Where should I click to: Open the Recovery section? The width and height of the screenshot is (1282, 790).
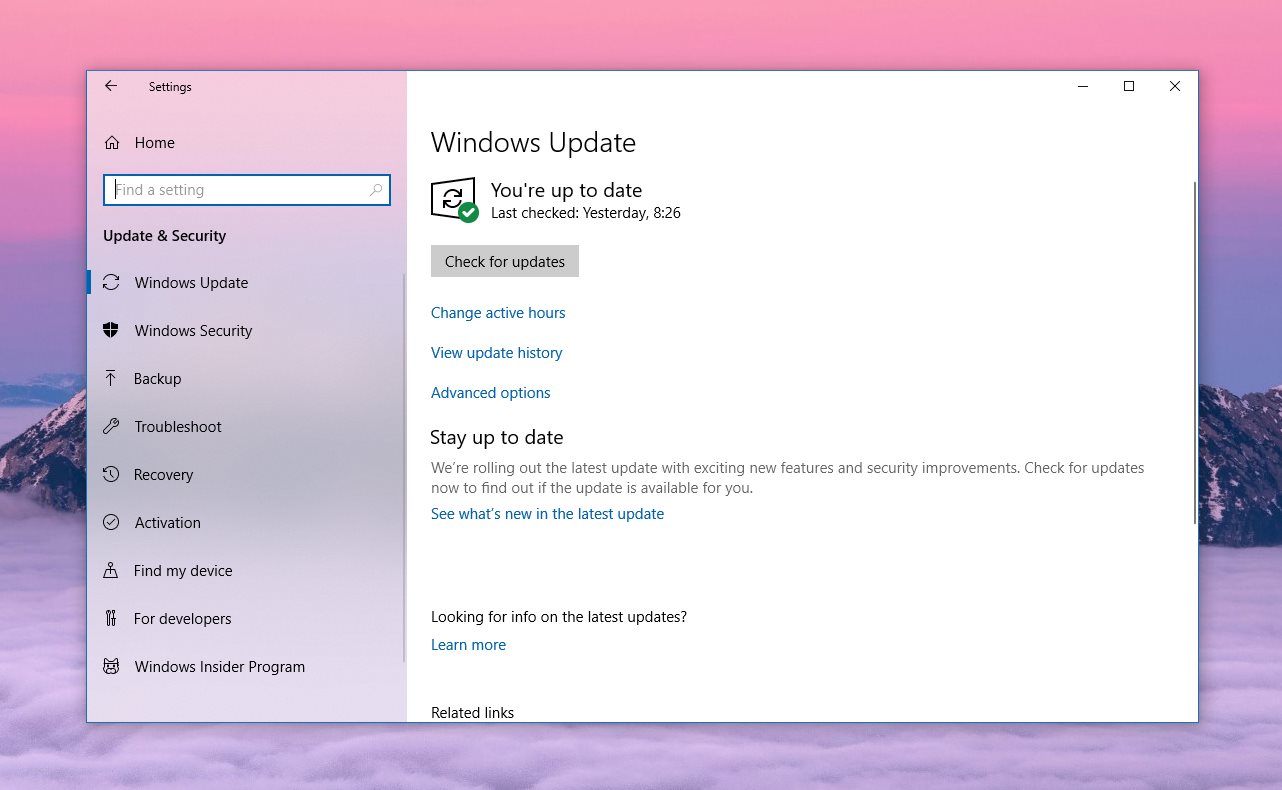(x=247, y=475)
